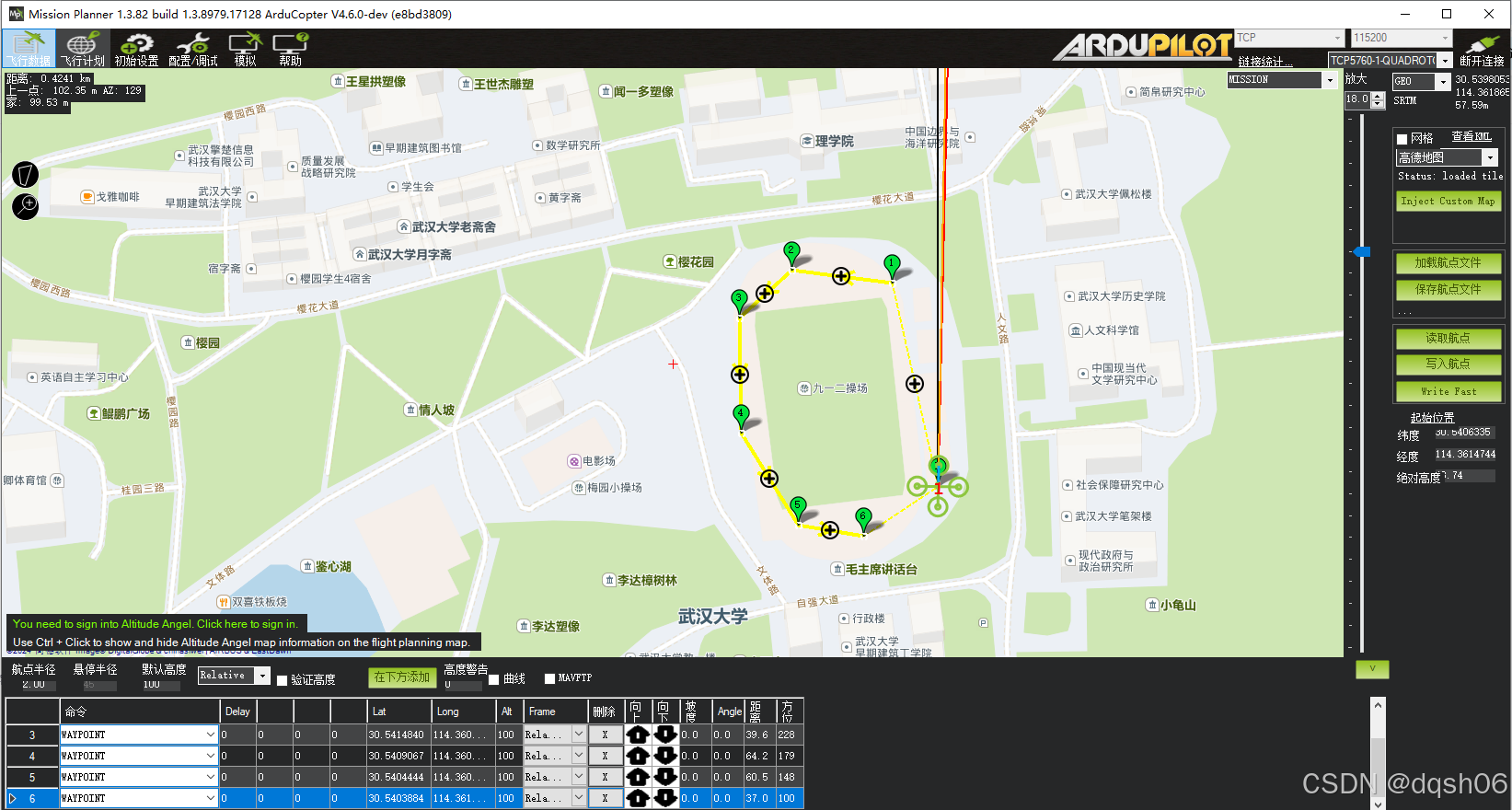Toggle the 网格 grid checkbox
The height and width of the screenshot is (810, 1512).
[1402, 139]
